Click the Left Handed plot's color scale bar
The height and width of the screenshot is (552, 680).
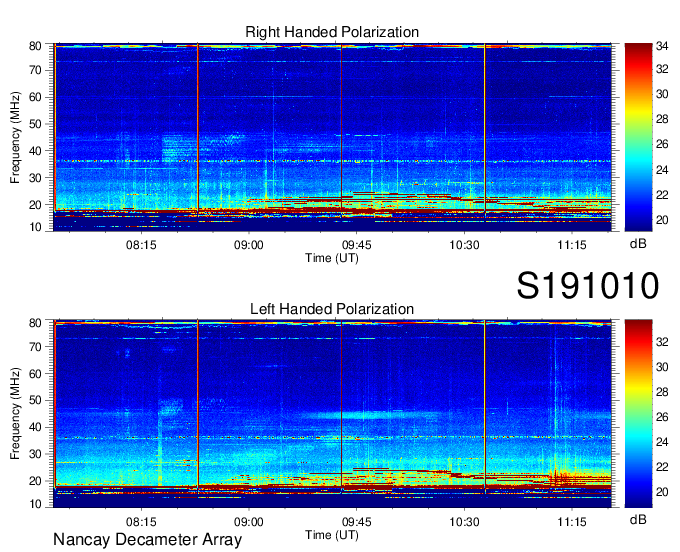[638, 413]
